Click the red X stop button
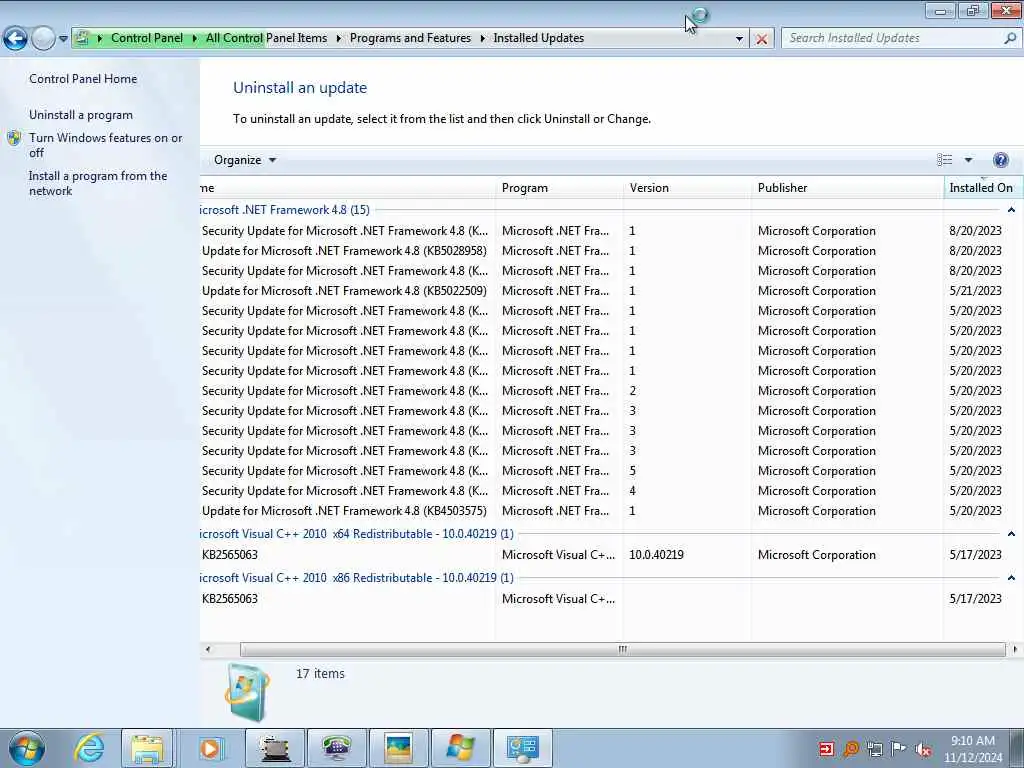 (x=761, y=39)
